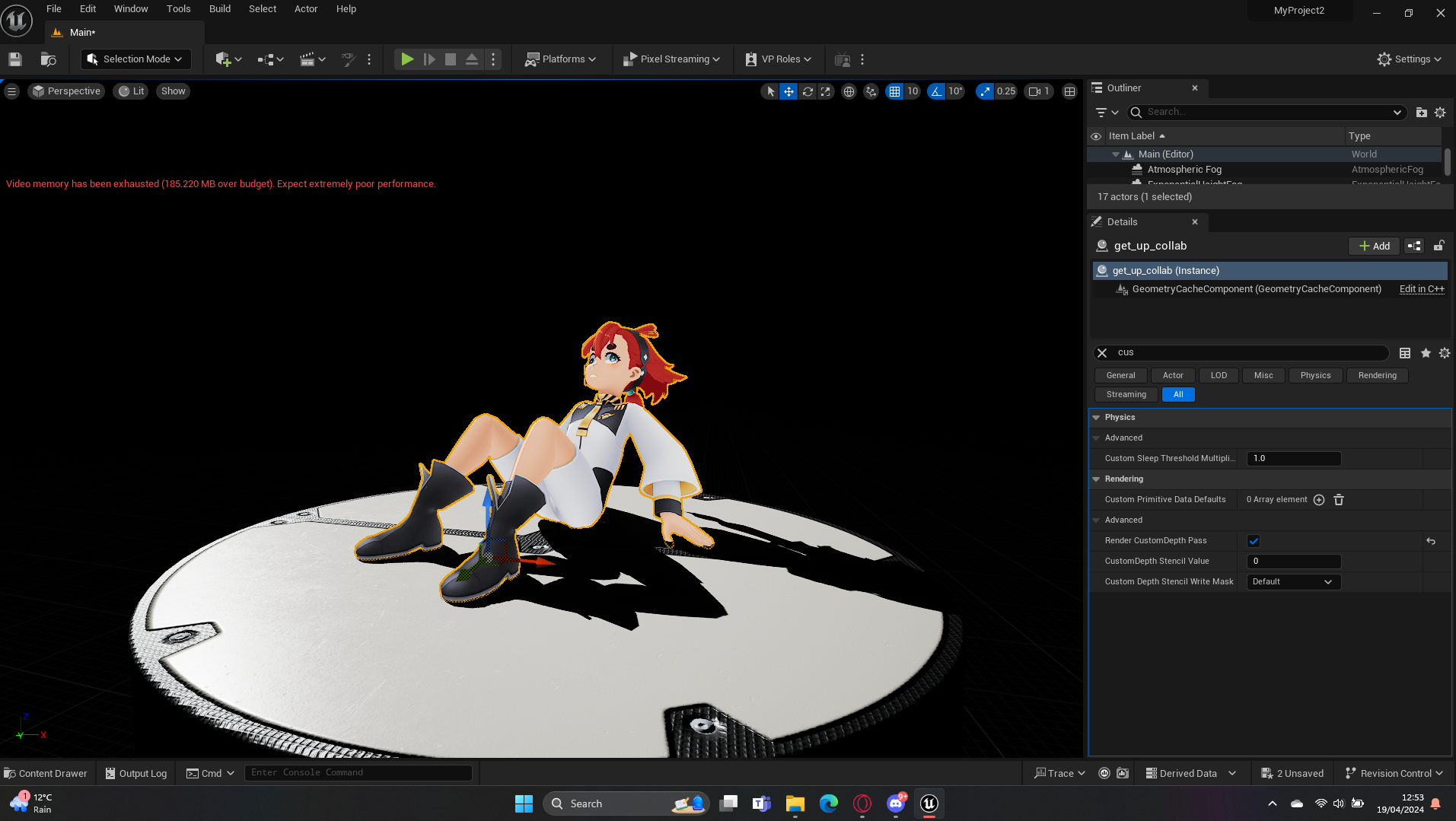The width and height of the screenshot is (1456, 821).
Task: Click into the Outliner search field
Action: coord(1267,112)
